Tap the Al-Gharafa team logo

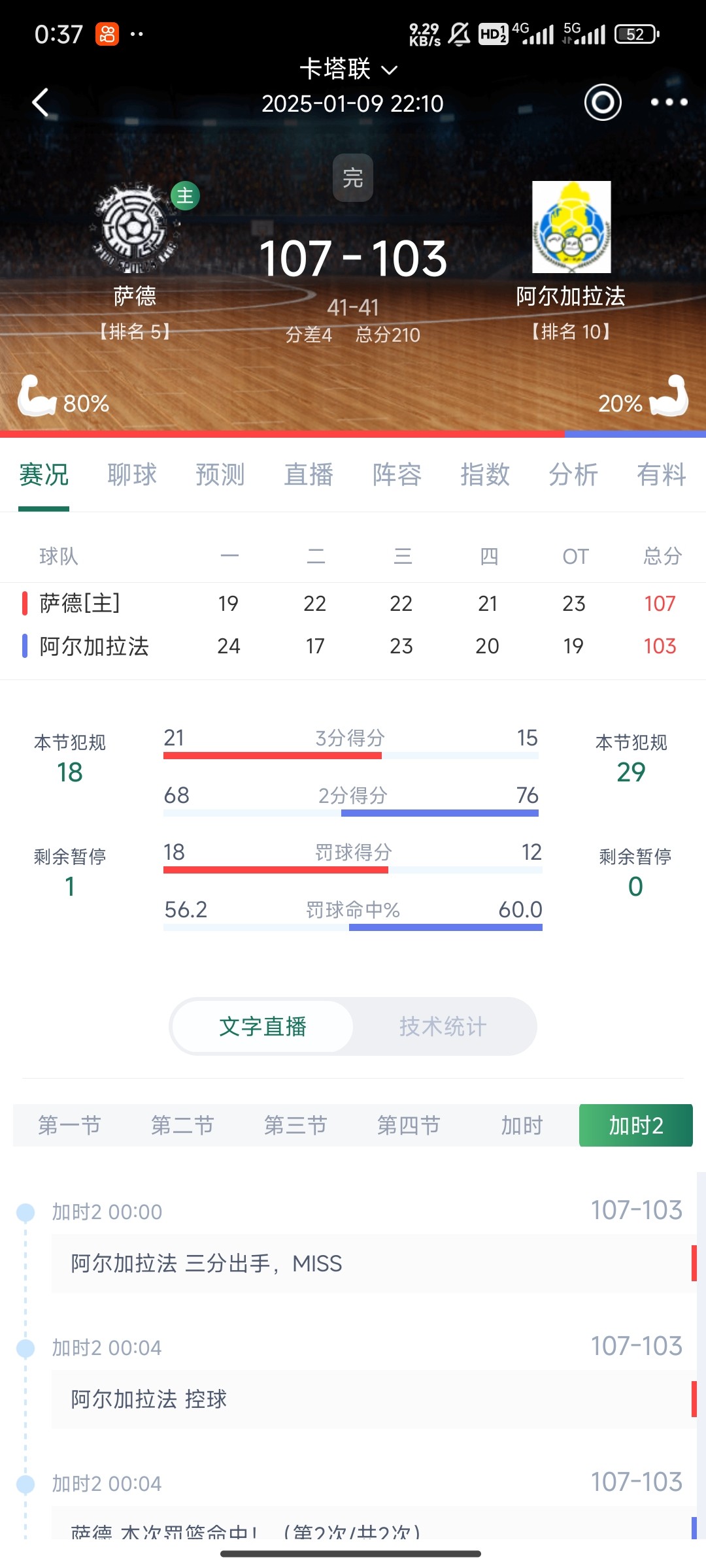(x=571, y=227)
